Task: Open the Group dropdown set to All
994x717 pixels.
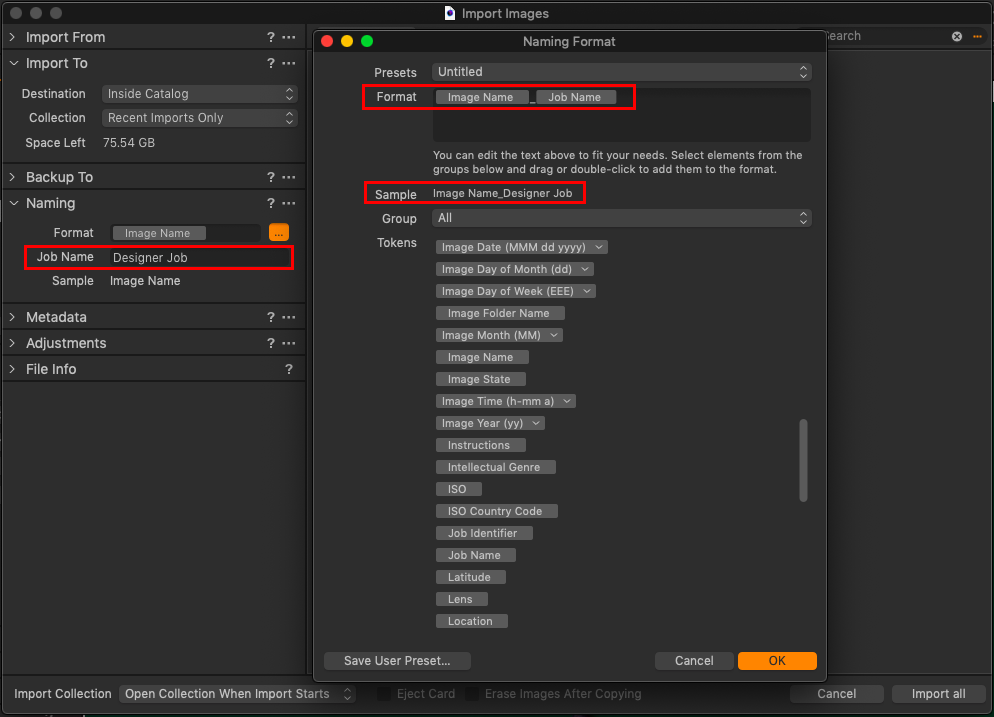Action: coord(621,218)
